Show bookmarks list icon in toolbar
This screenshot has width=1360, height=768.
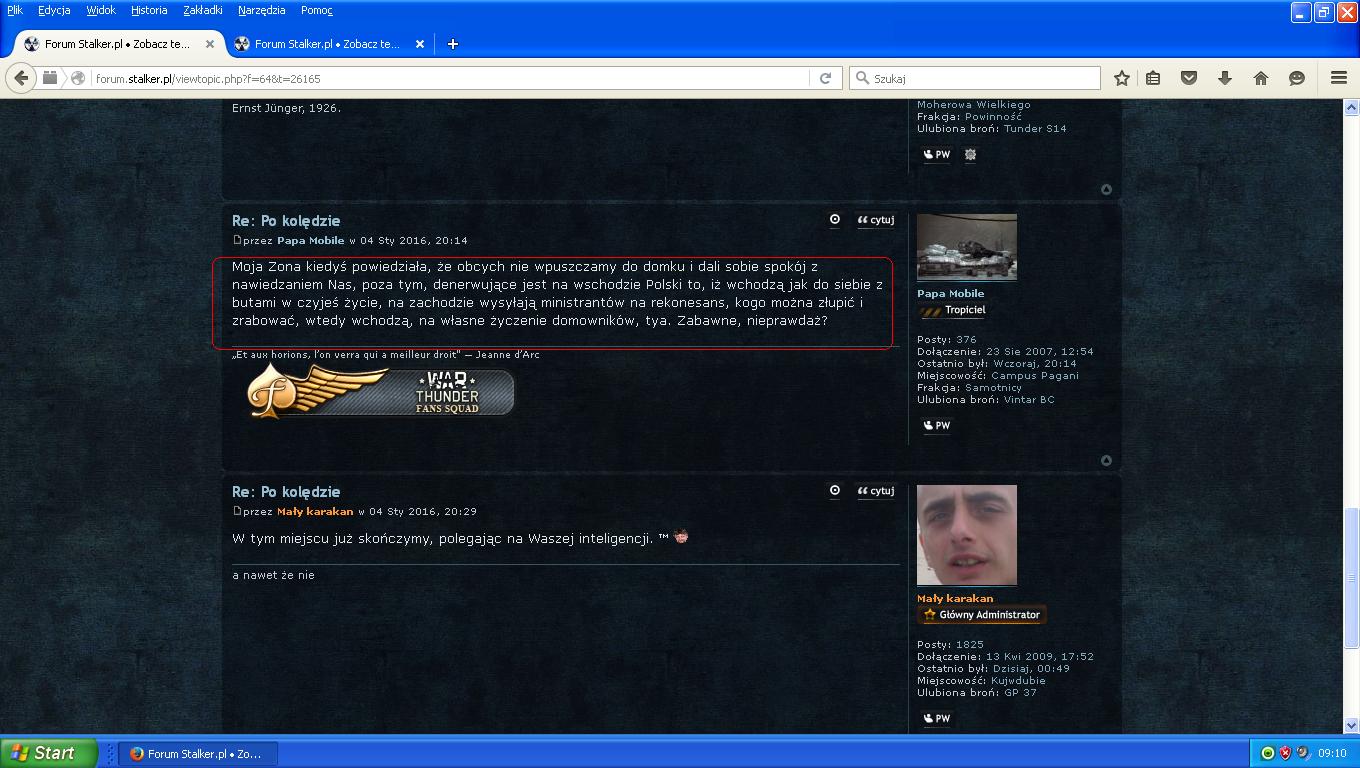pos(1153,78)
